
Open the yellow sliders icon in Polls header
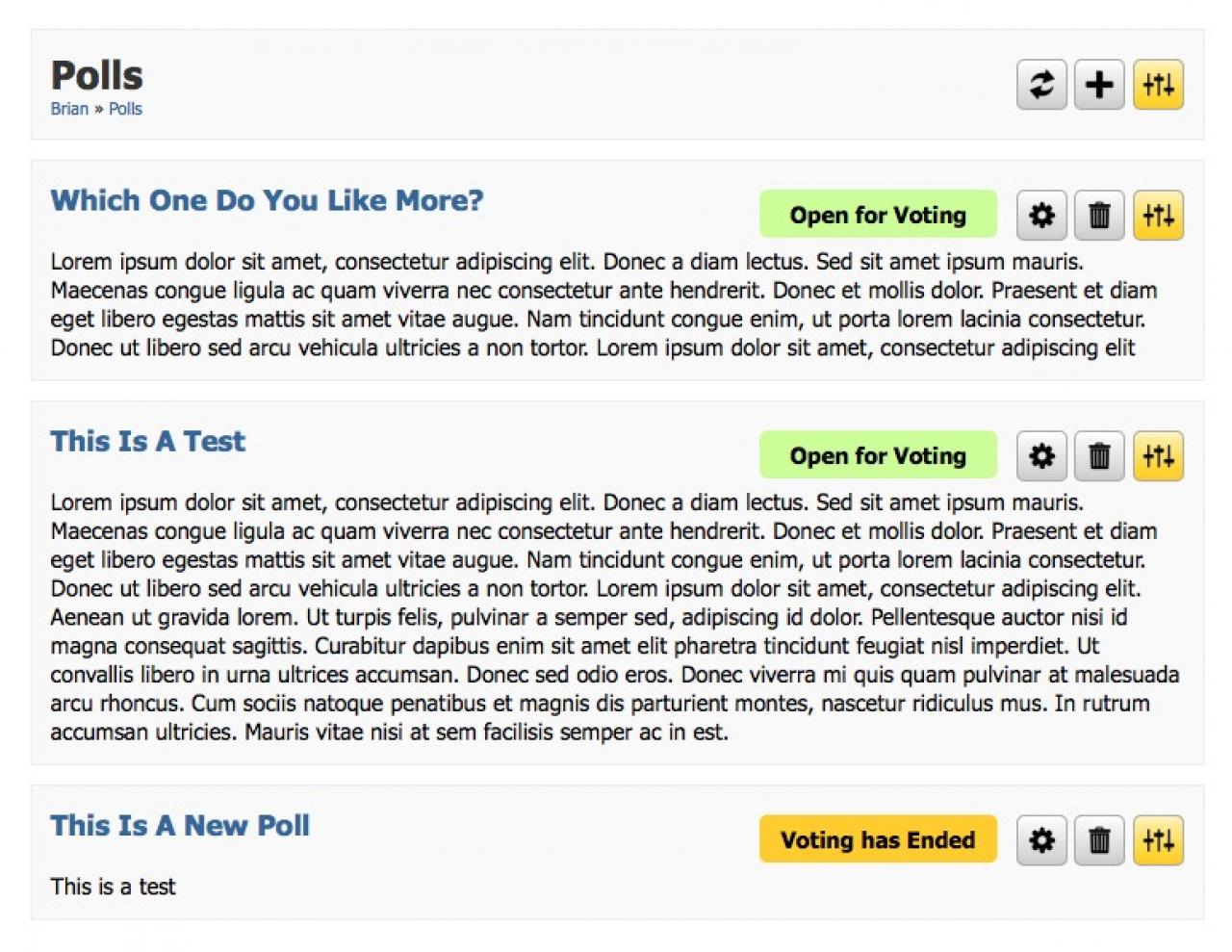(x=1158, y=85)
